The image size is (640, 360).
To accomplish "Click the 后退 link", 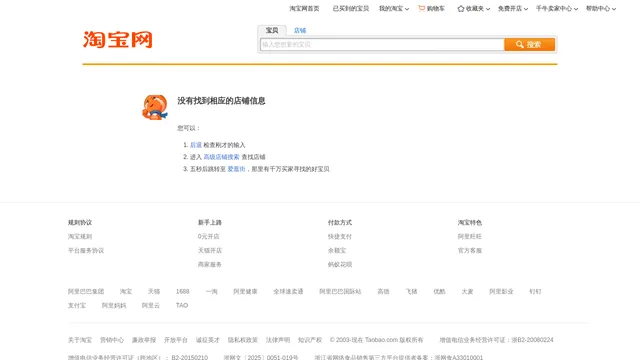I will coord(196,145).
